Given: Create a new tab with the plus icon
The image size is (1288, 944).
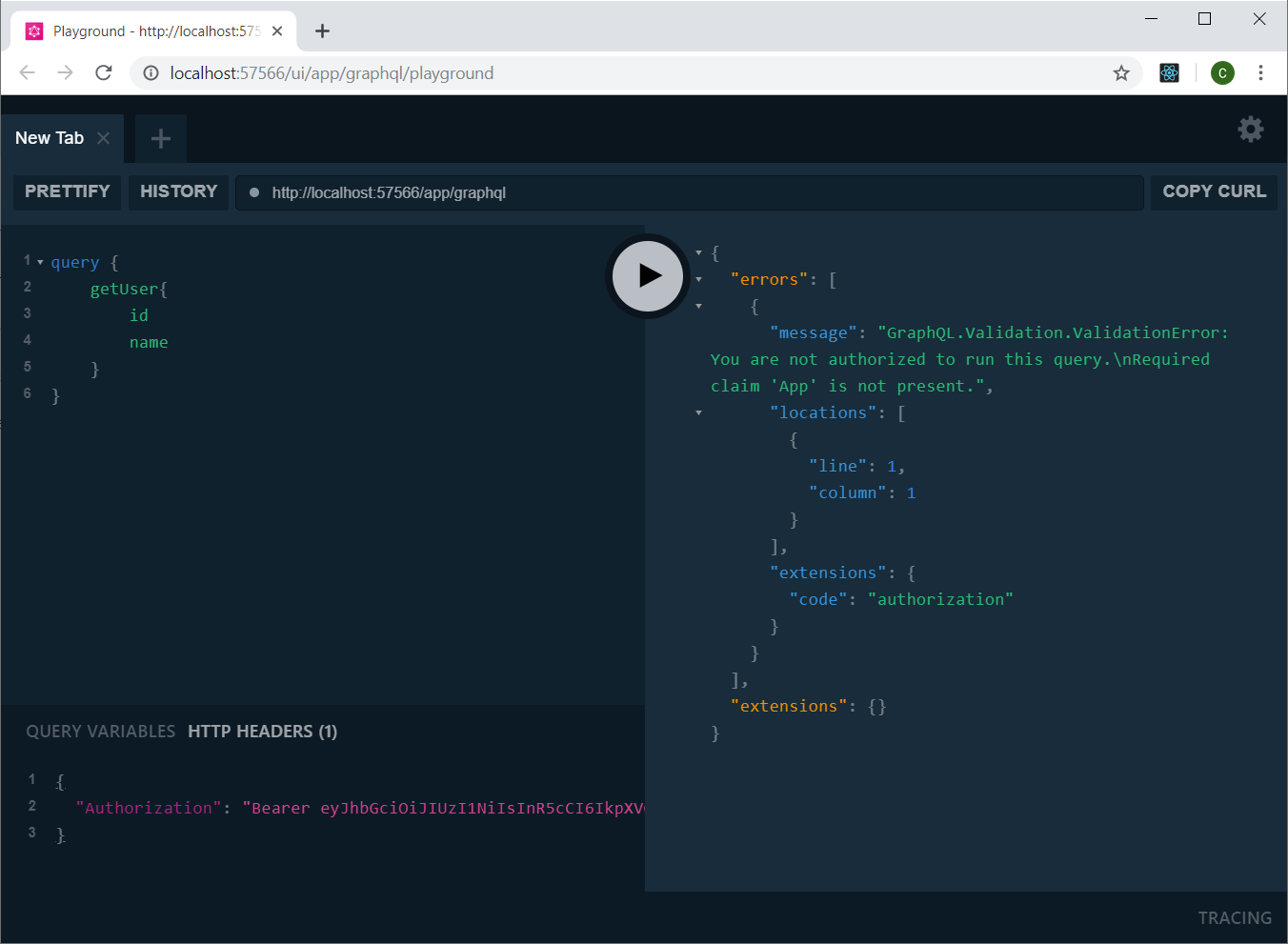Looking at the screenshot, I should pyautogui.click(x=160, y=138).
